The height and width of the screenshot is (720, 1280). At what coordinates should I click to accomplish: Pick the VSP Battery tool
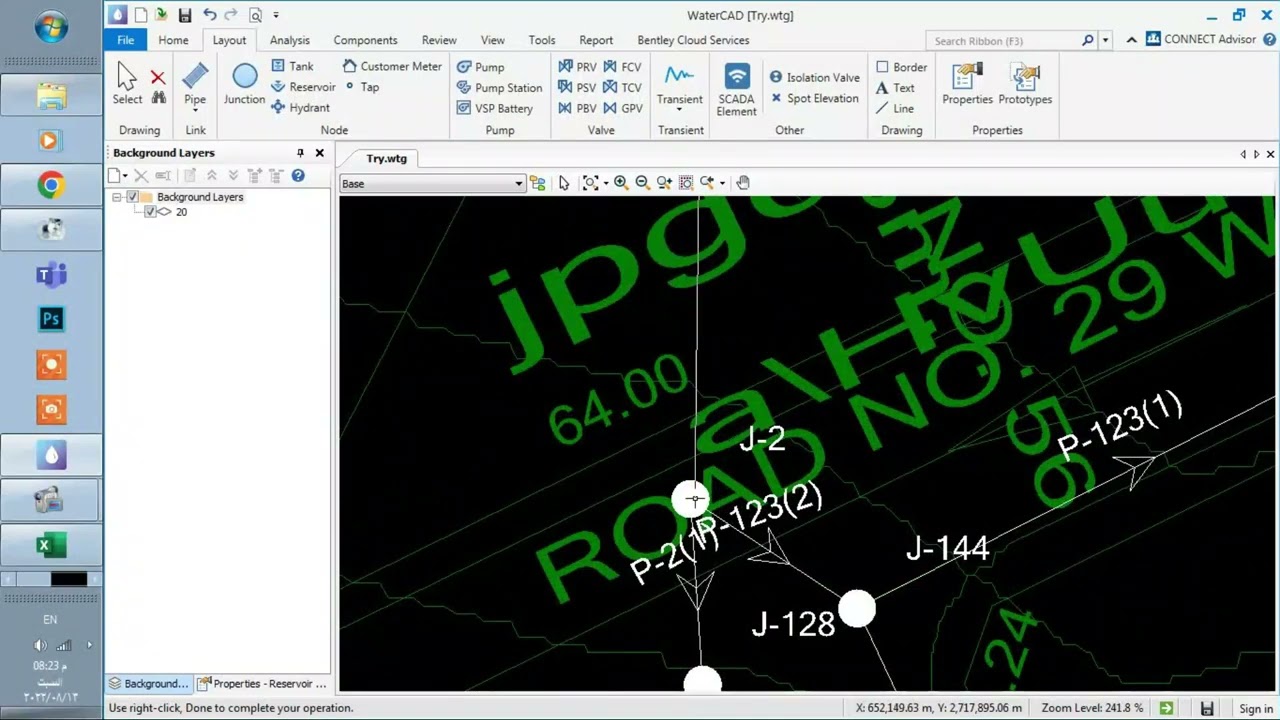pos(495,108)
